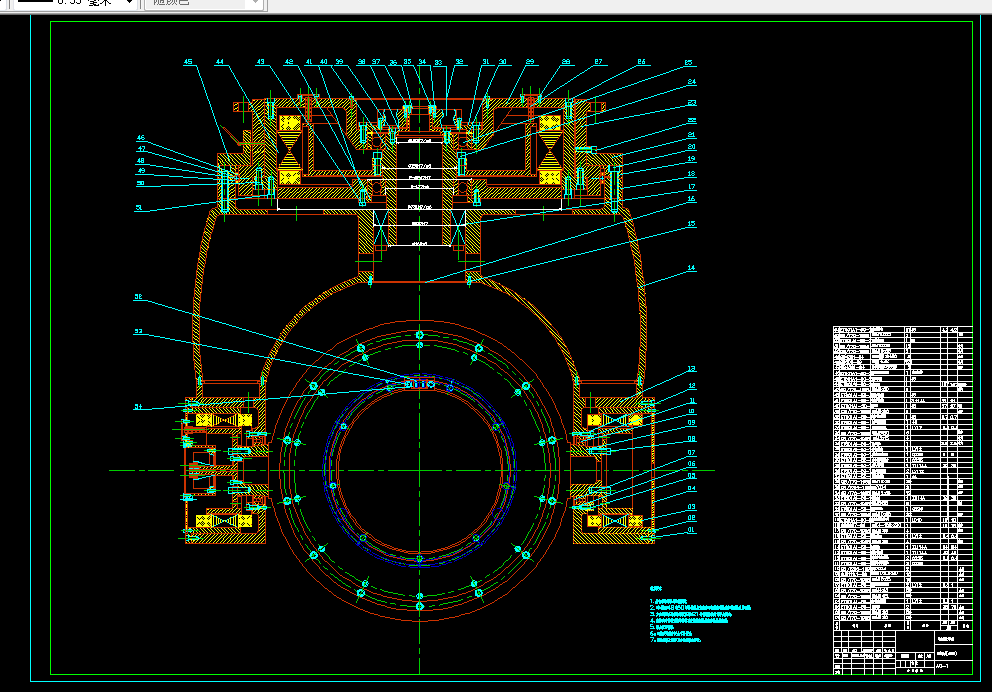Select balloon number 18 label

(x=691, y=173)
